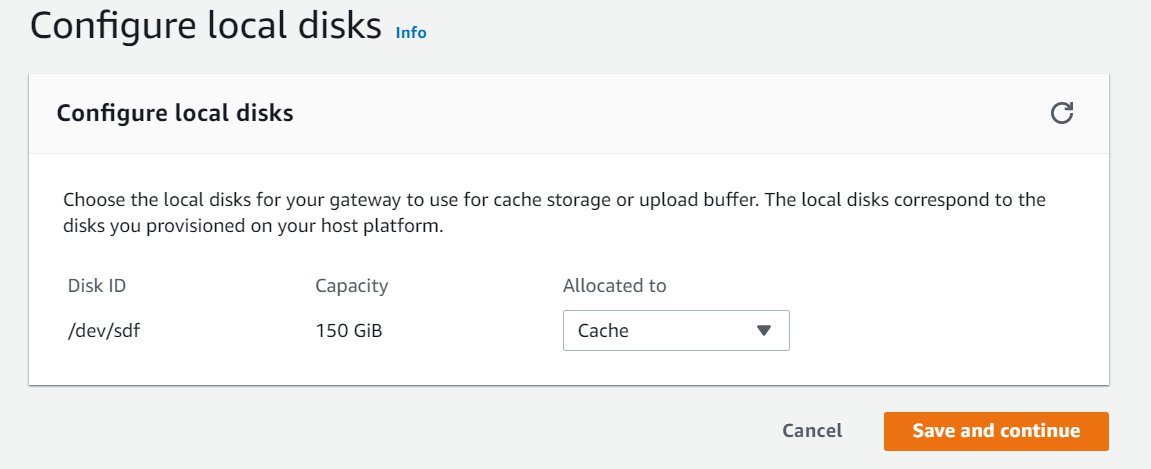This screenshot has height=469, width=1151.
Task: Click the large Configure local disks page title
Action: pos(206,27)
